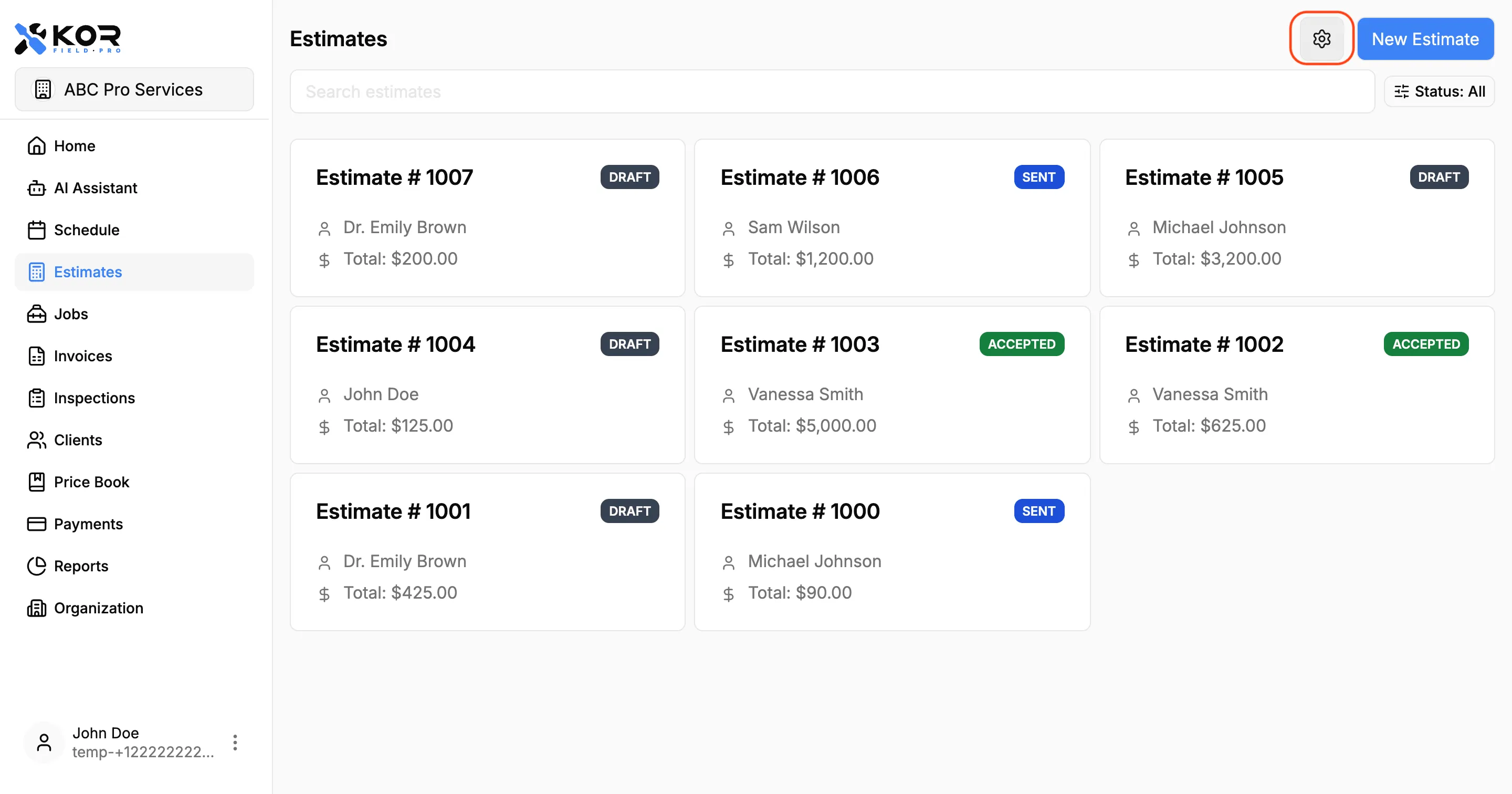Open ABC Pro Services organization switcher

(134, 89)
